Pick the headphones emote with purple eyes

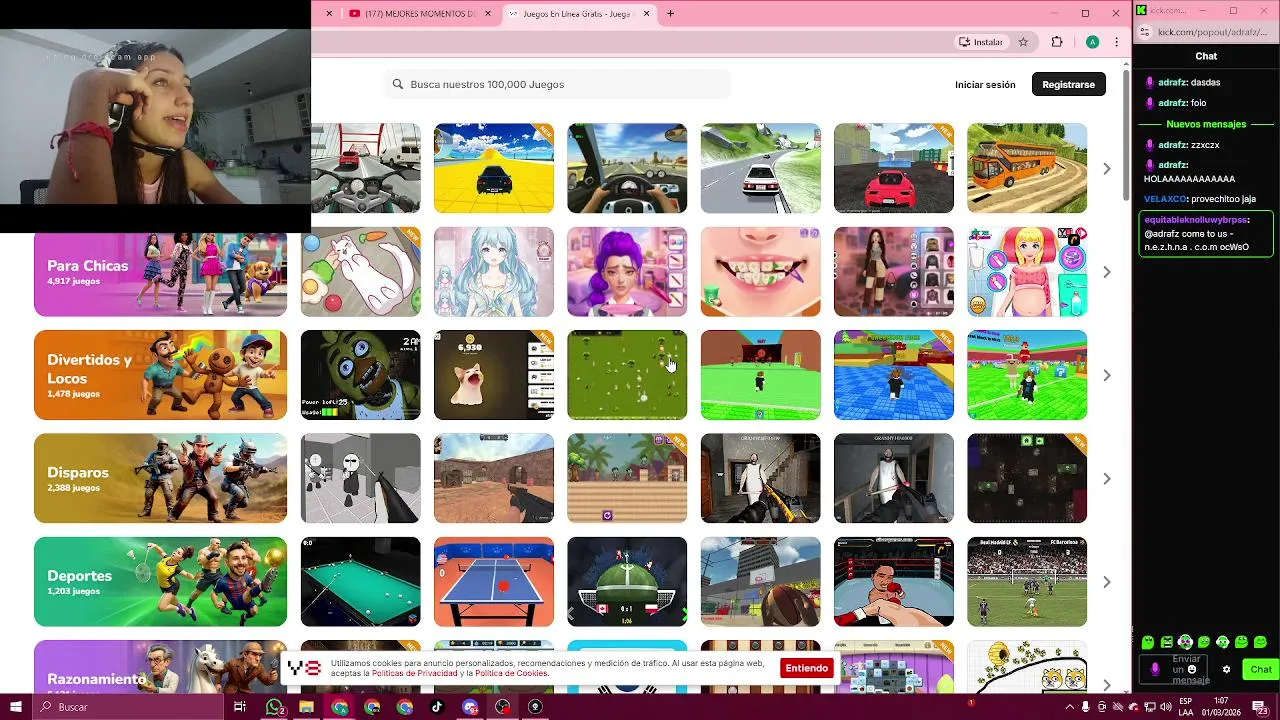pos(1185,642)
